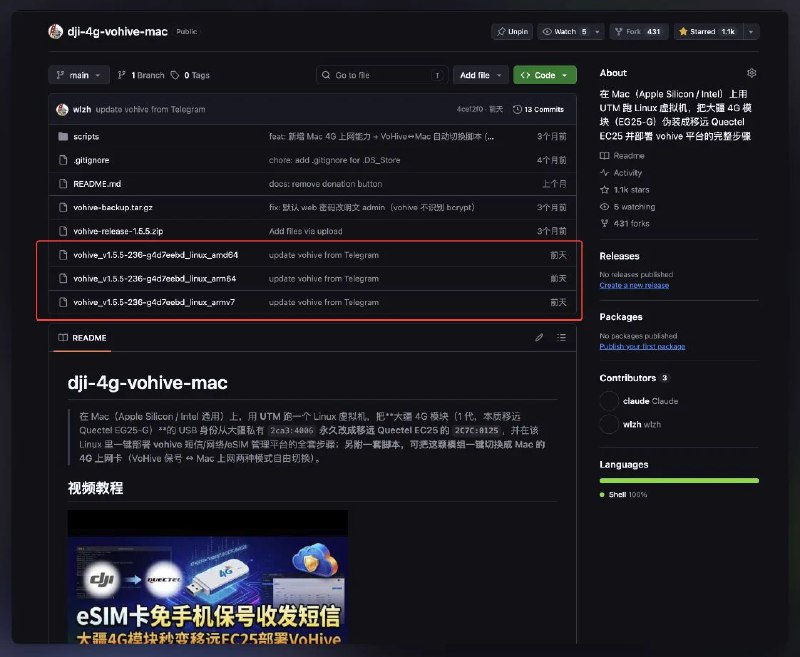Open the scripts folder

click(x=86, y=136)
